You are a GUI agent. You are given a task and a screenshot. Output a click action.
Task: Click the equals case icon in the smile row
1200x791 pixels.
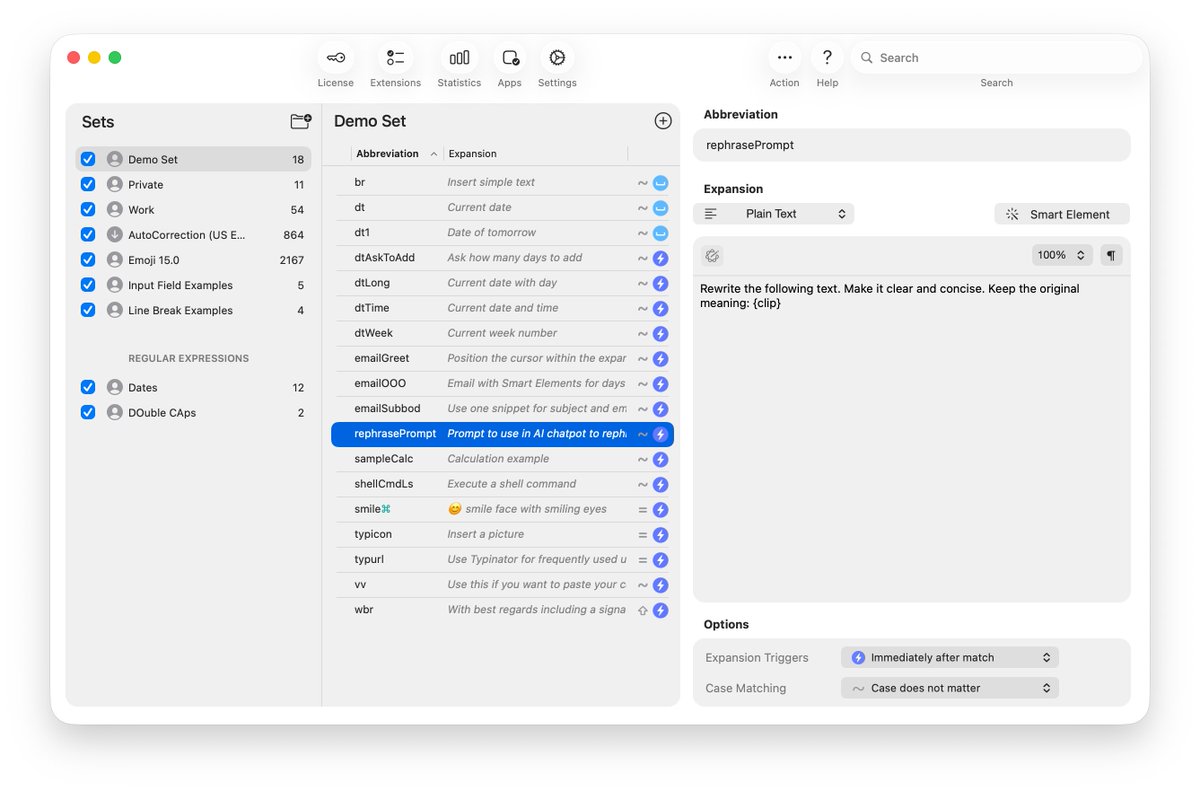643,510
